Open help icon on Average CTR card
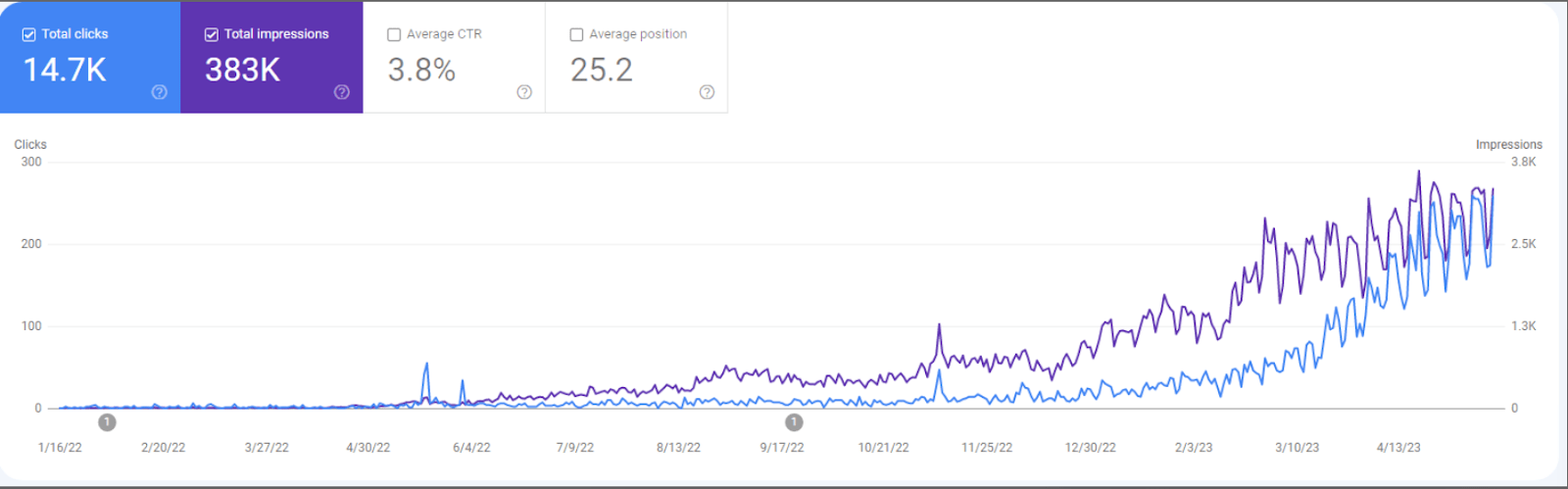 524,92
